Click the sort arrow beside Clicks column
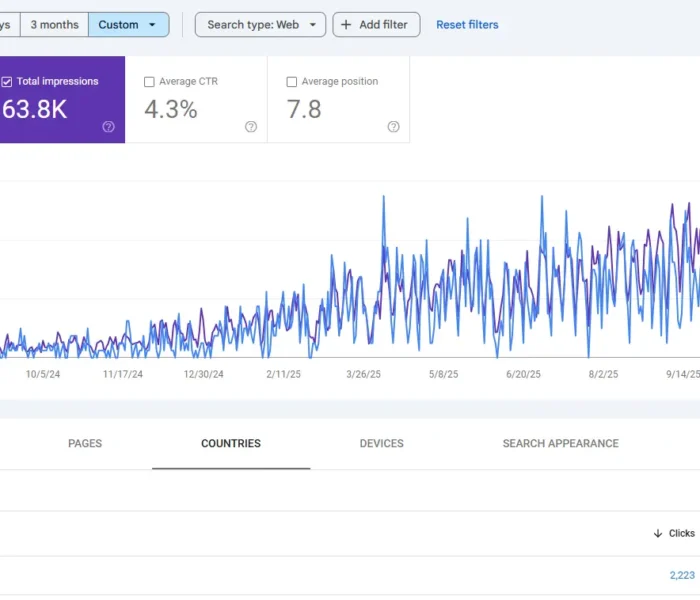This screenshot has height=600, width=700. click(x=657, y=534)
